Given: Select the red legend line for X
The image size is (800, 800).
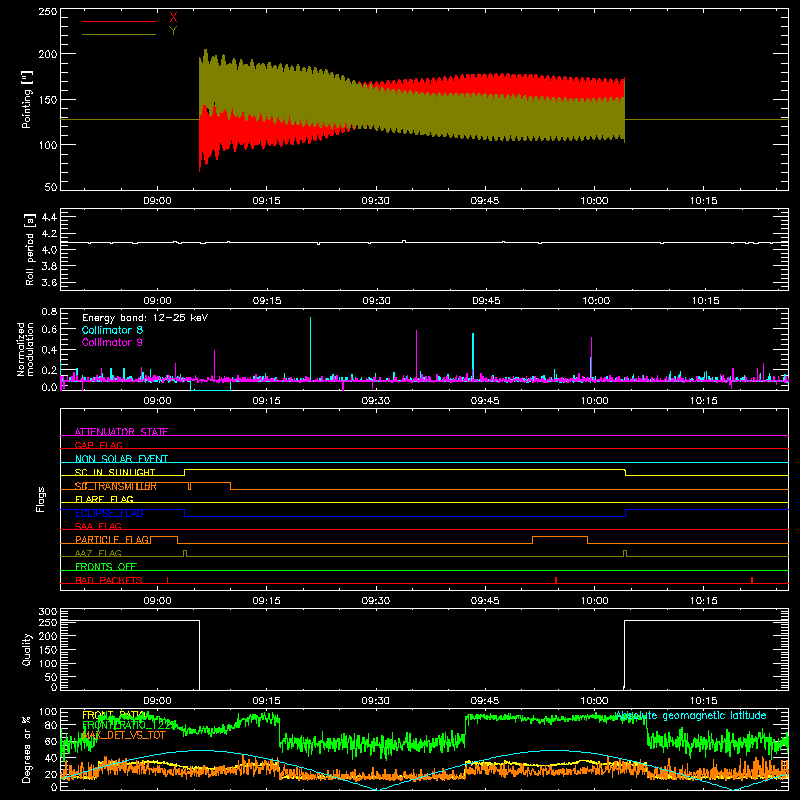Looking at the screenshot, I should [119, 21].
